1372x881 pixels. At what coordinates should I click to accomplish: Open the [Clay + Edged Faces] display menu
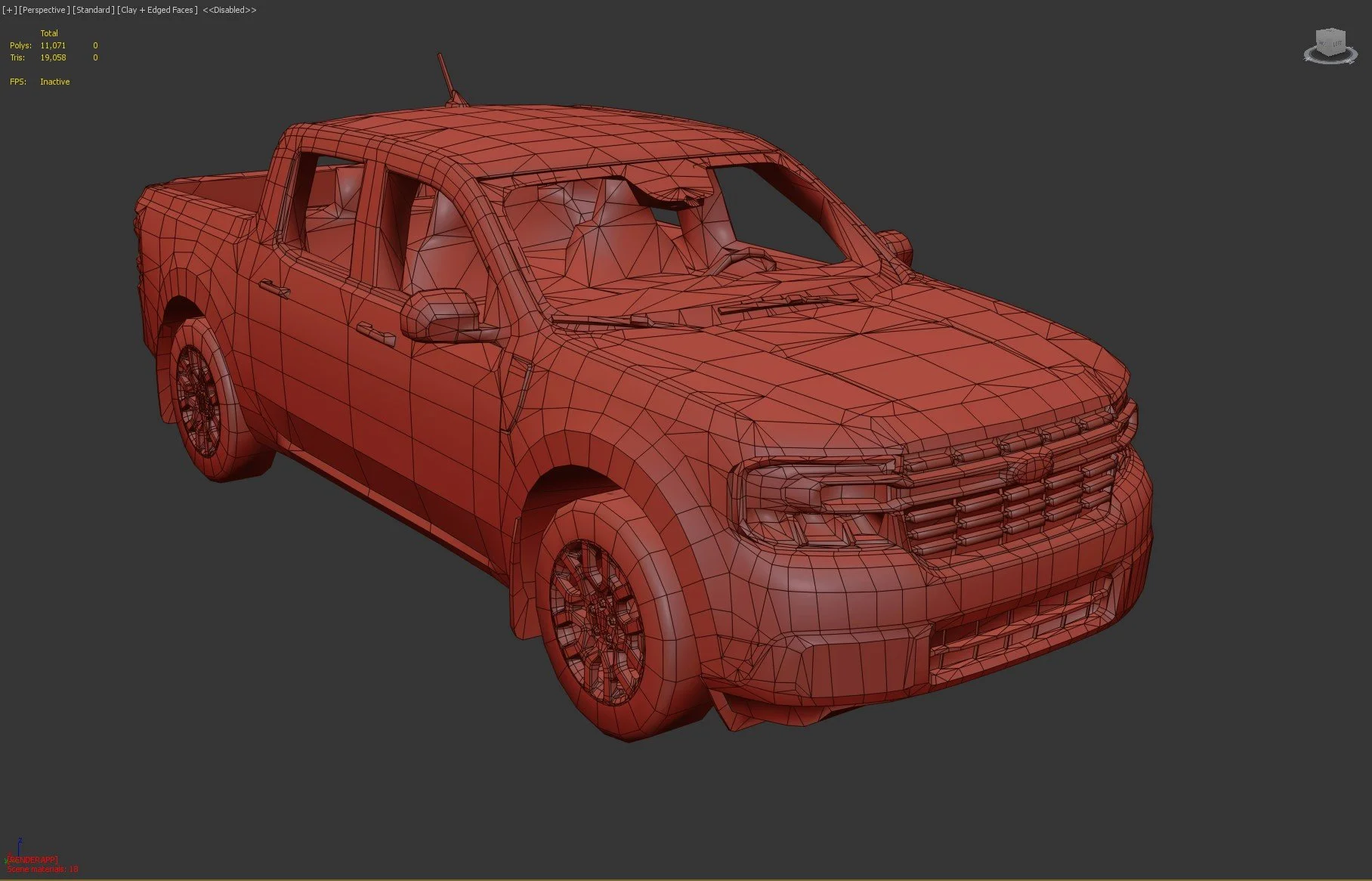point(157,10)
